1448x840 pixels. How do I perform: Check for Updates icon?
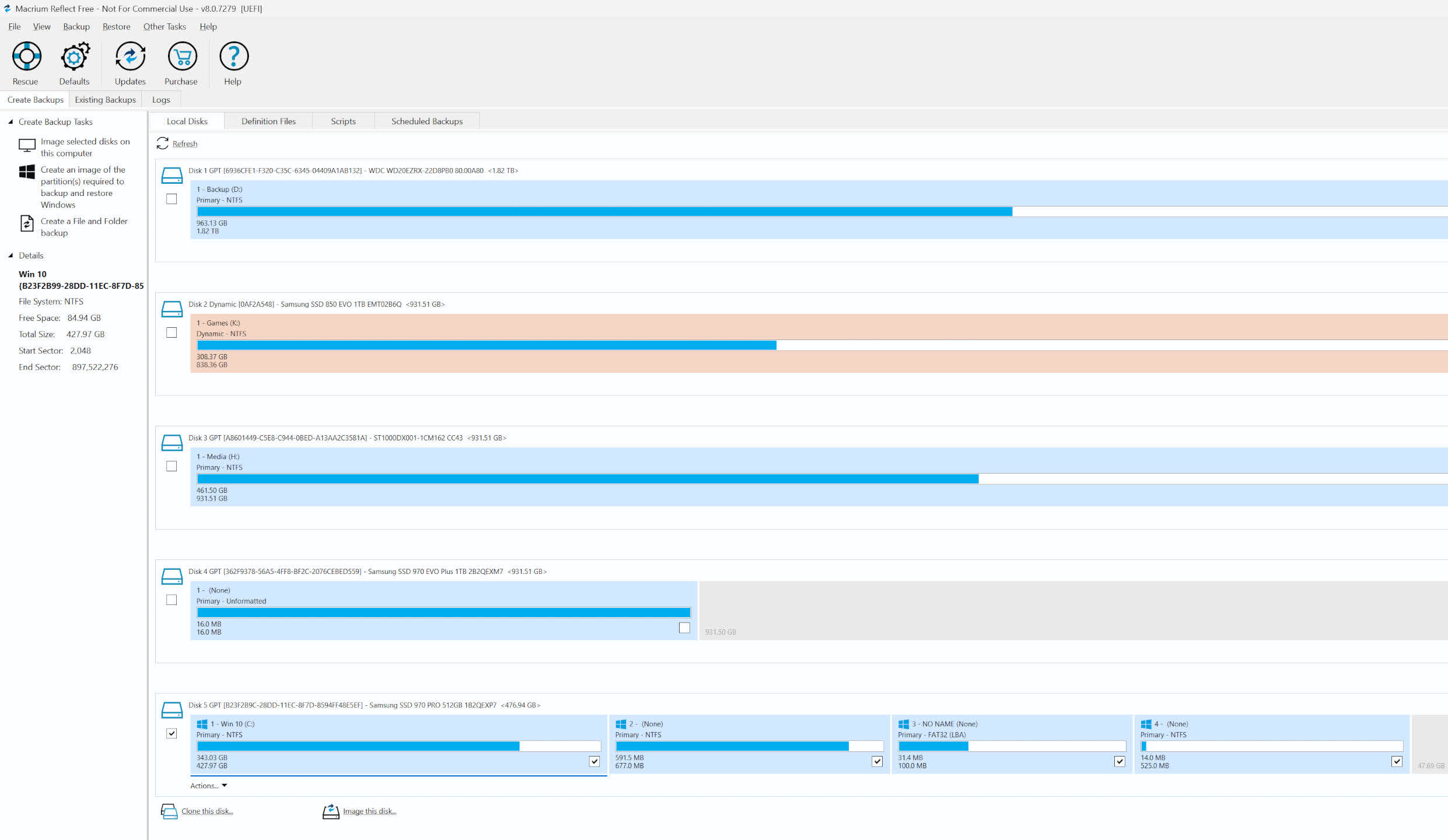(x=130, y=57)
